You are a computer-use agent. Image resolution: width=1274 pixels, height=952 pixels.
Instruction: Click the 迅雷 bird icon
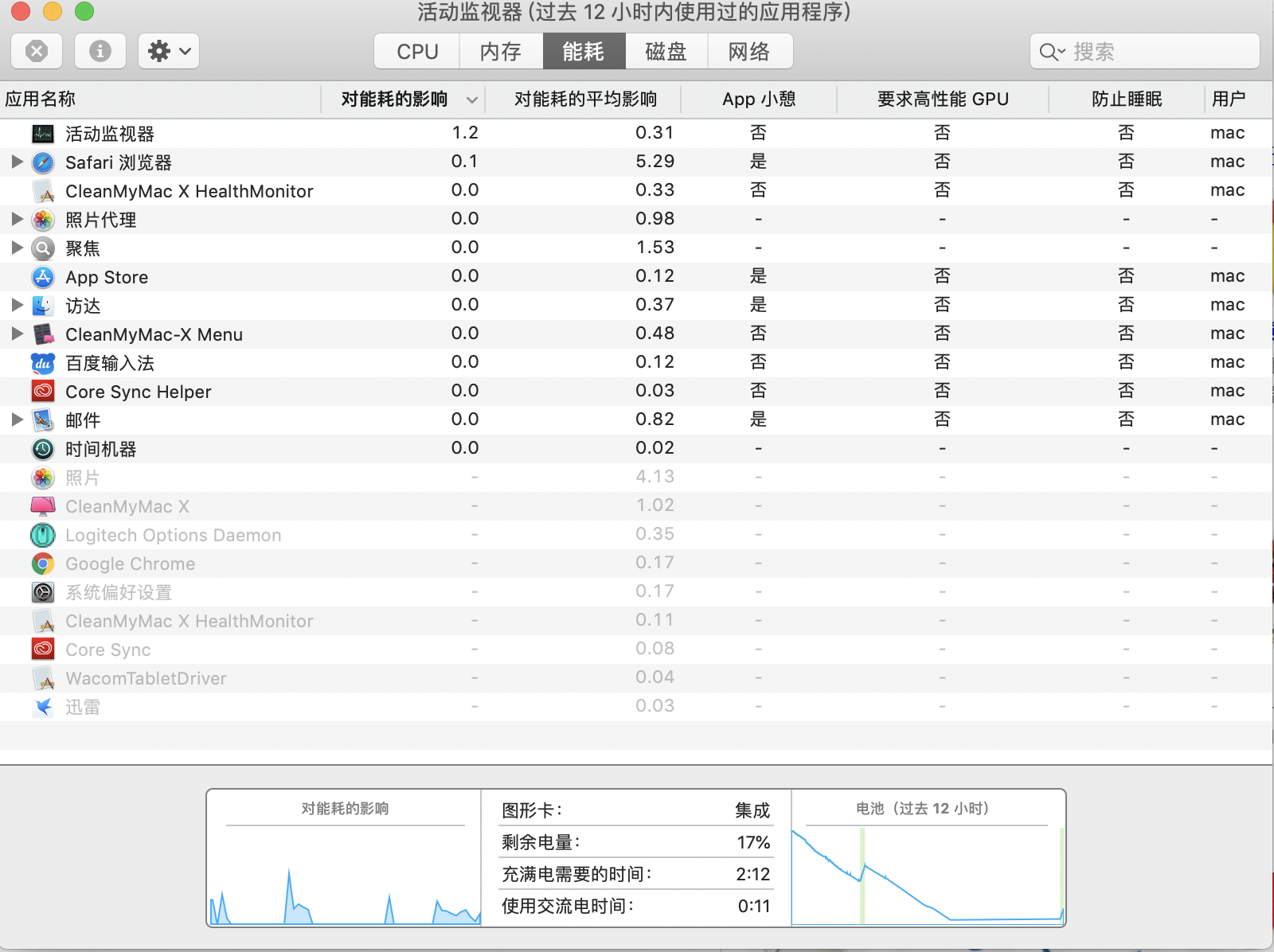click(x=43, y=707)
